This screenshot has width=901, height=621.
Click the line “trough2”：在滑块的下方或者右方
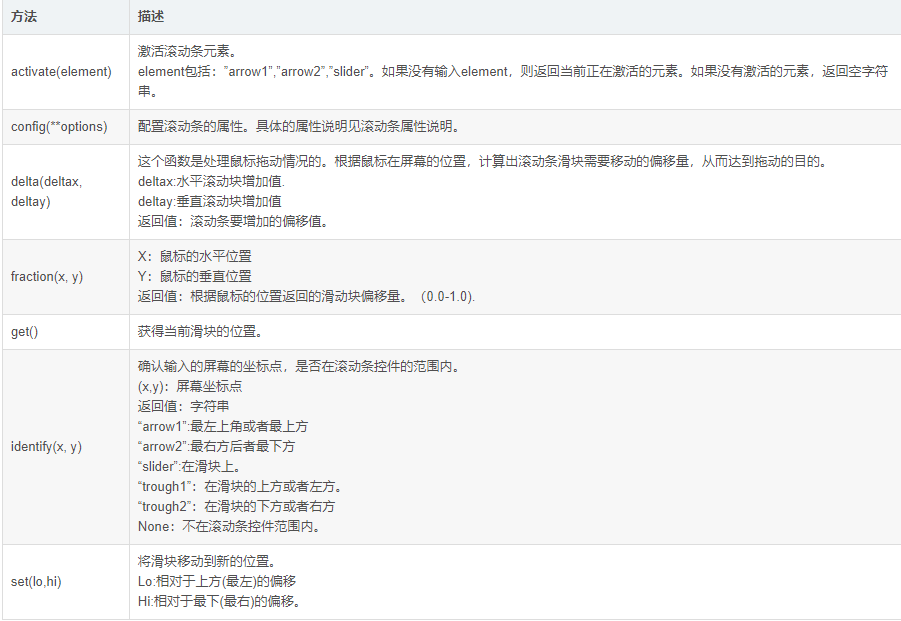pyautogui.click(x=236, y=507)
